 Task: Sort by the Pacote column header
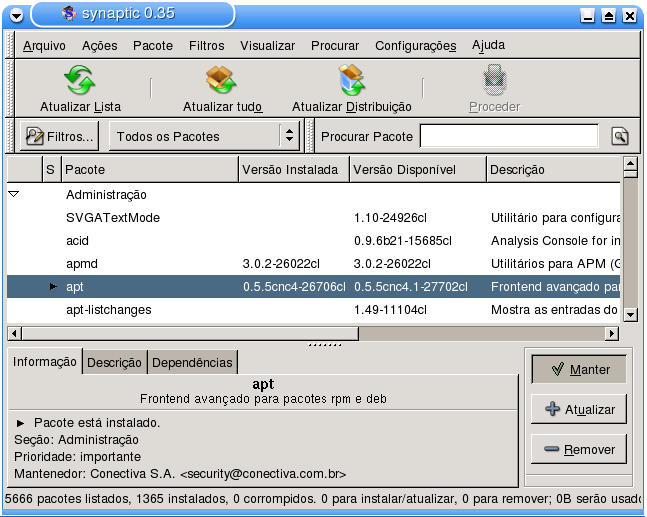(x=150, y=170)
